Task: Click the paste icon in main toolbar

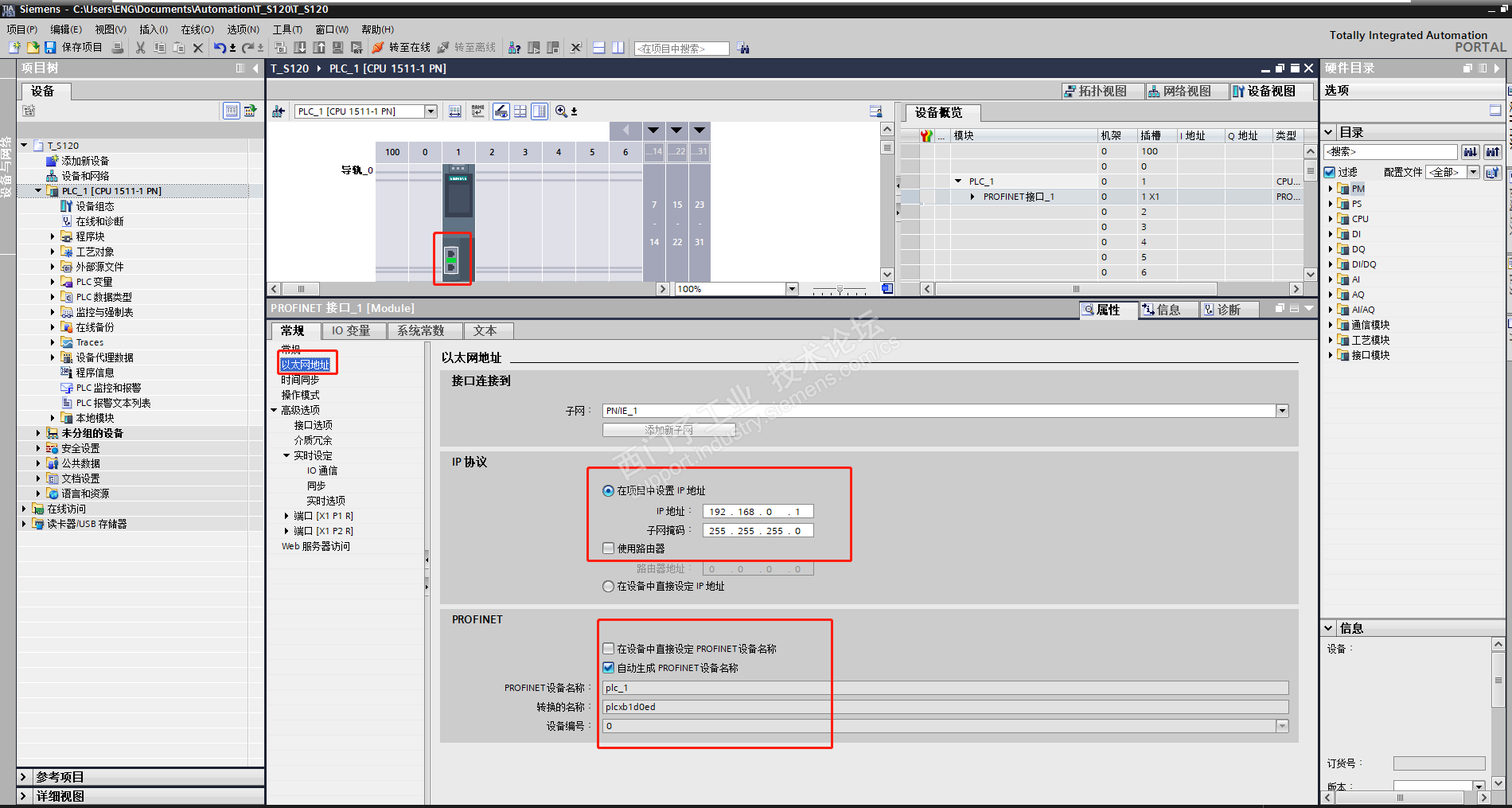Action: pos(179,48)
